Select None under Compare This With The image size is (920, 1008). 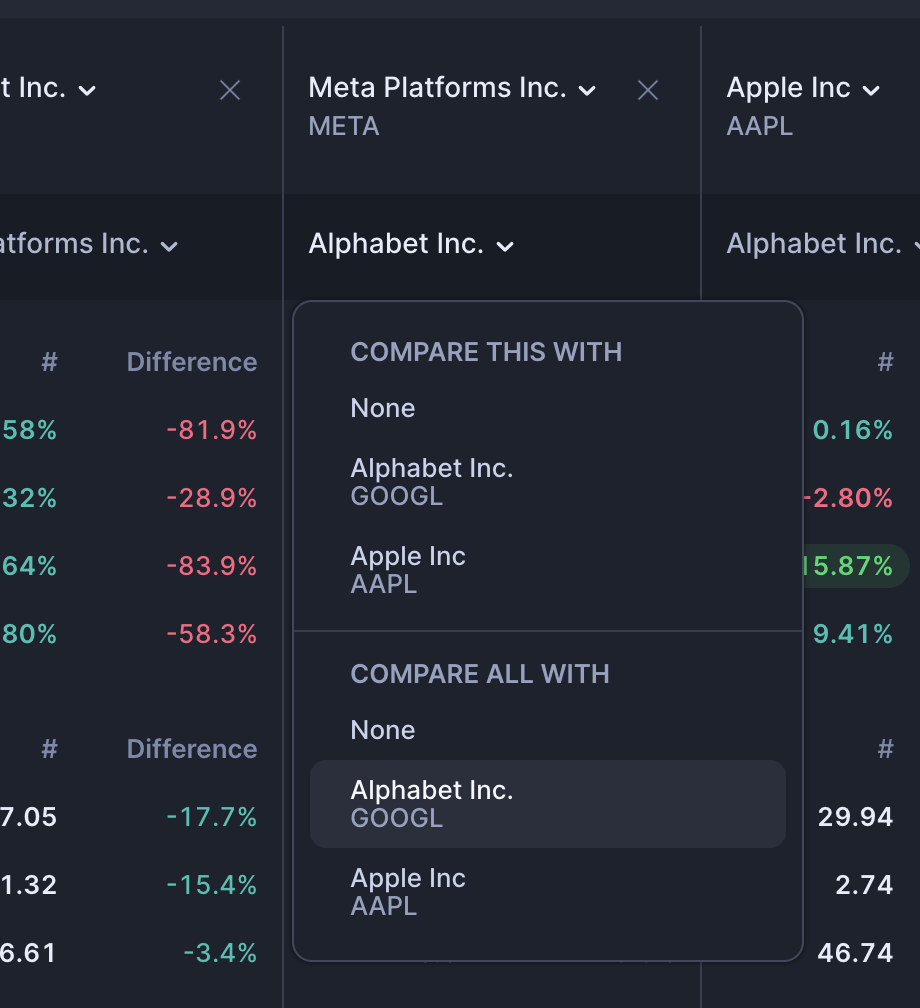(548, 408)
